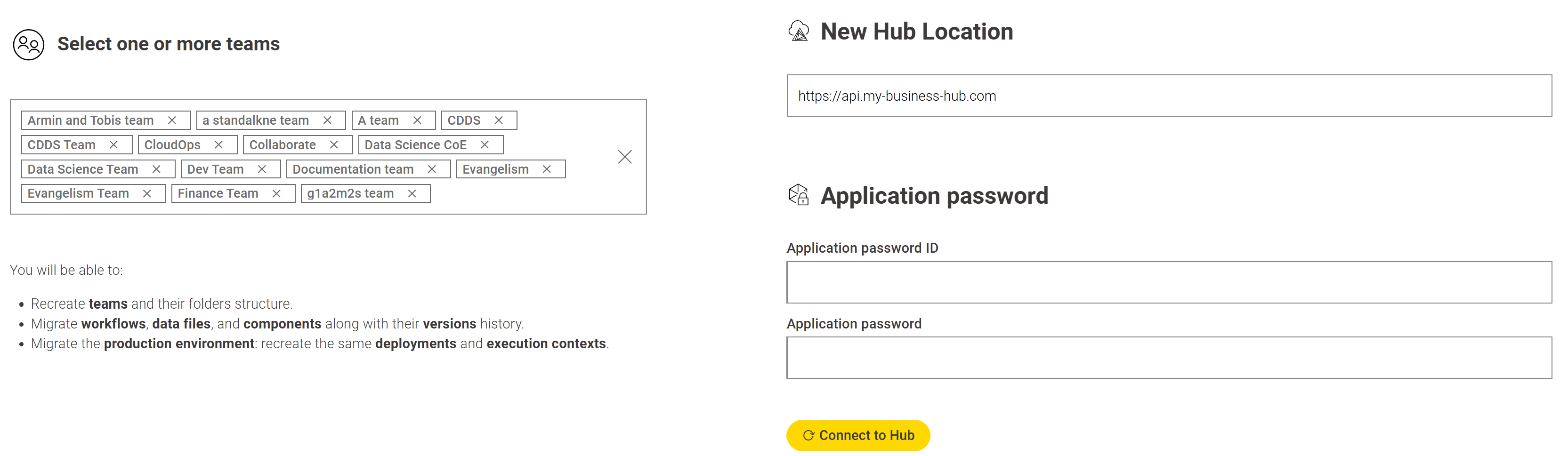
Task: Remove the a standalkne team tag
Action: coord(327,120)
